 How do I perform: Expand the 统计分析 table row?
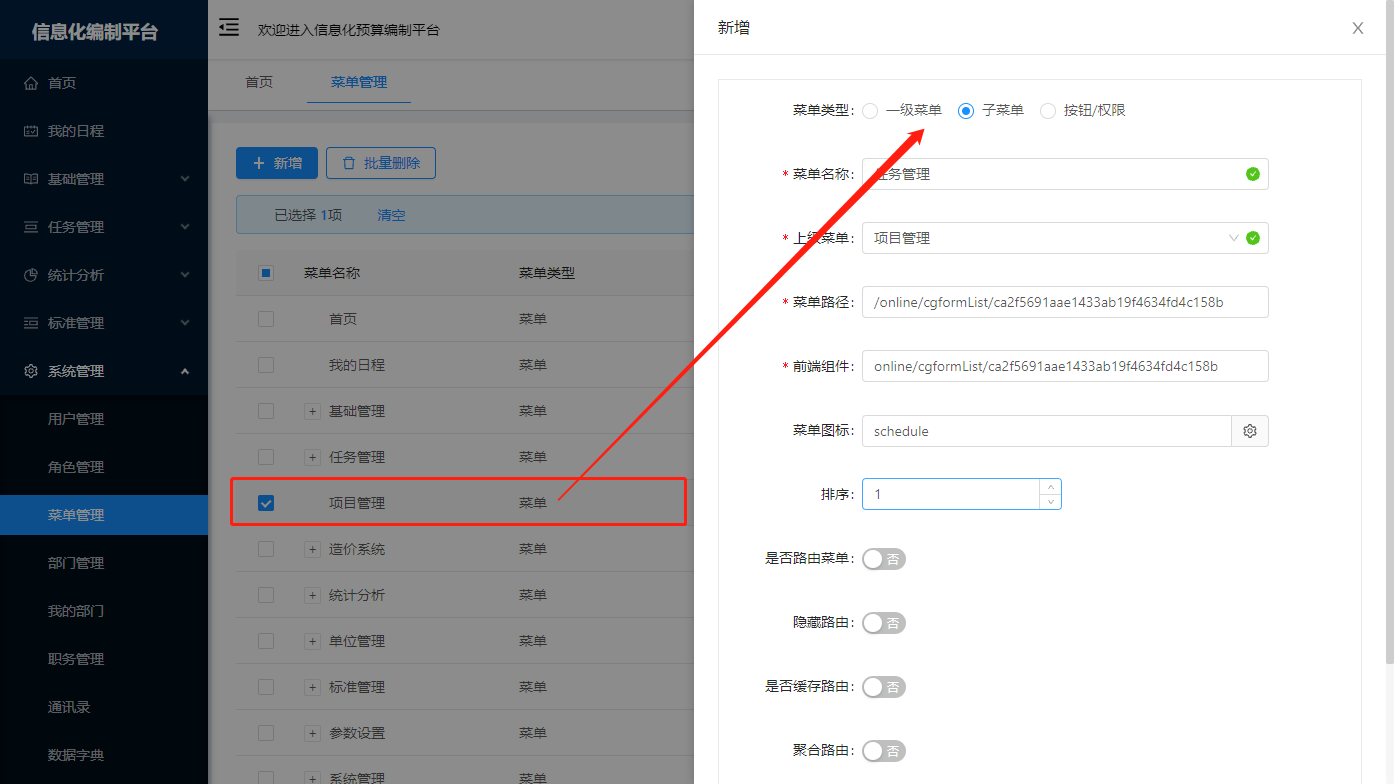point(312,595)
